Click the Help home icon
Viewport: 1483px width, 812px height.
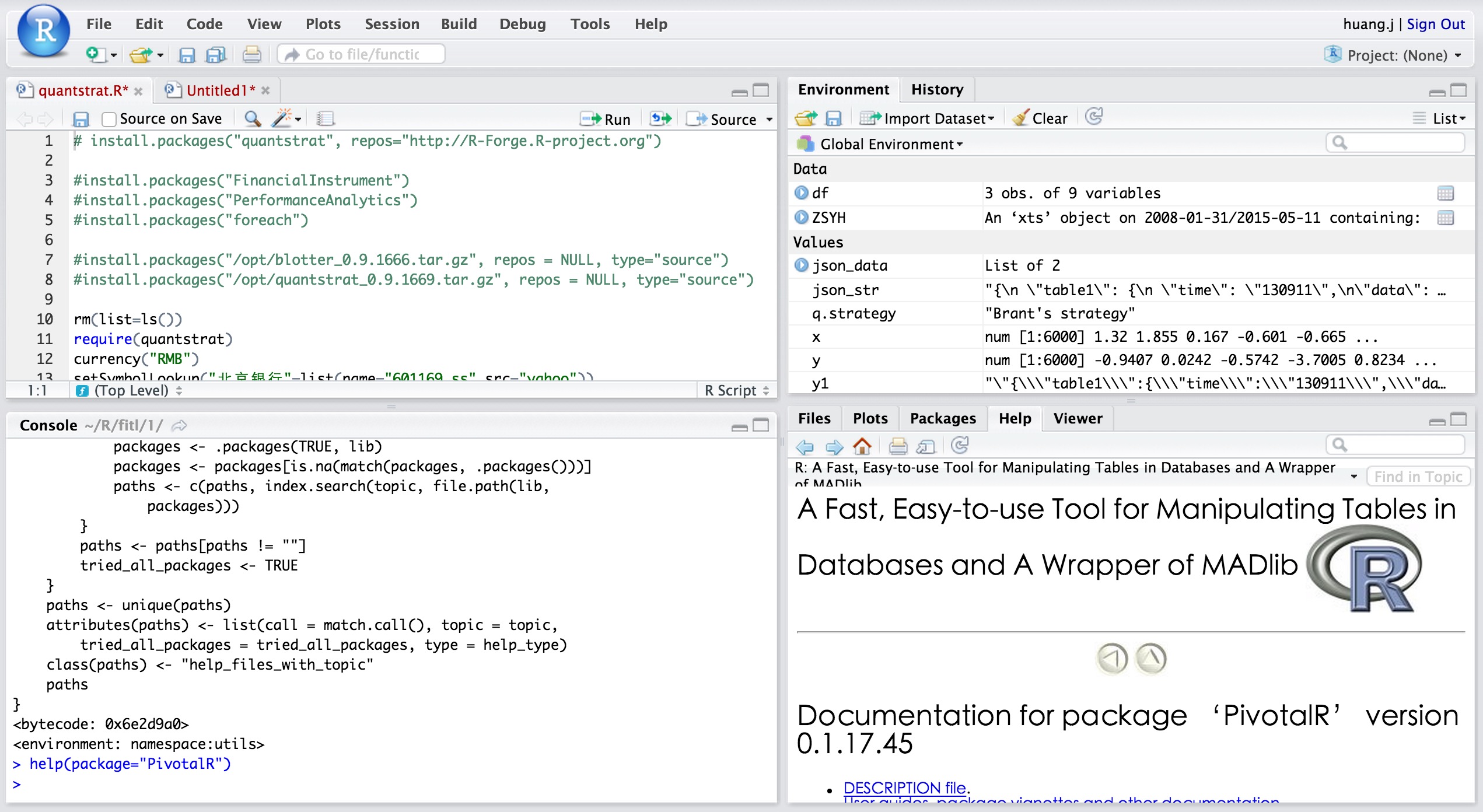pyautogui.click(x=862, y=446)
